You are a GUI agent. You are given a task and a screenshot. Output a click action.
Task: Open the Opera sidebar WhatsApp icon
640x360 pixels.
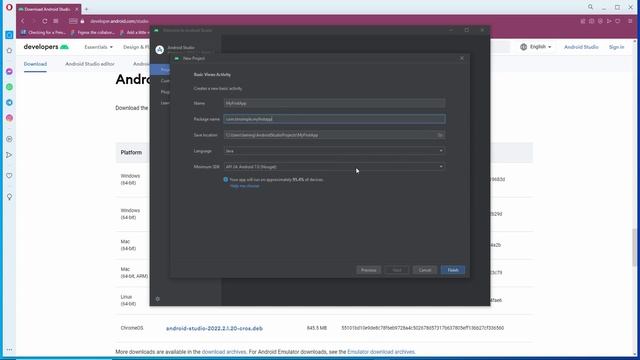coord(9,87)
